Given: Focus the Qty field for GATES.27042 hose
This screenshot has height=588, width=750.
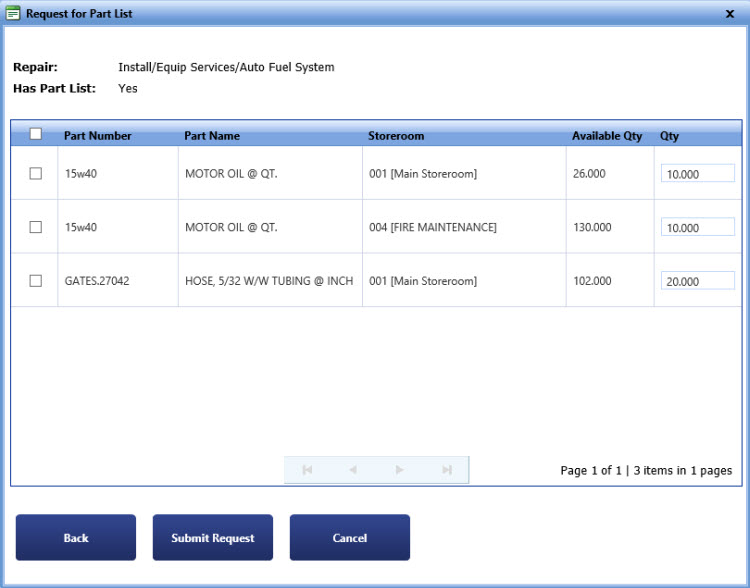Looking at the screenshot, I should pos(698,282).
